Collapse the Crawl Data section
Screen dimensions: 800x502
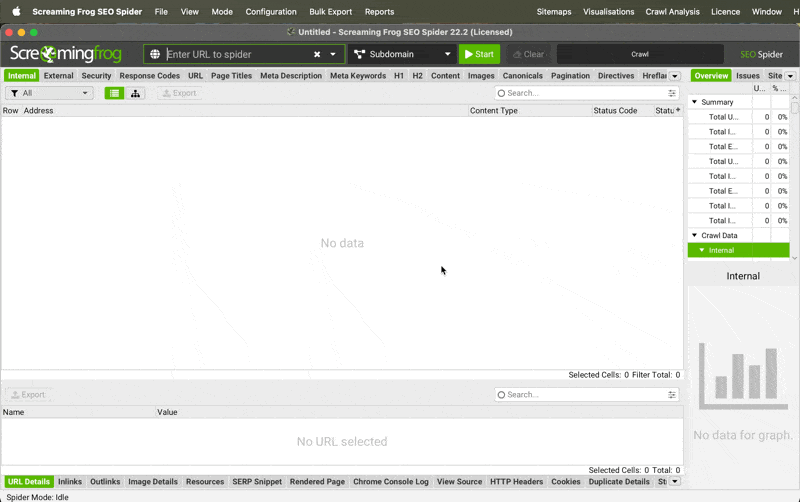pyautogui.click(x=695, y=235)
